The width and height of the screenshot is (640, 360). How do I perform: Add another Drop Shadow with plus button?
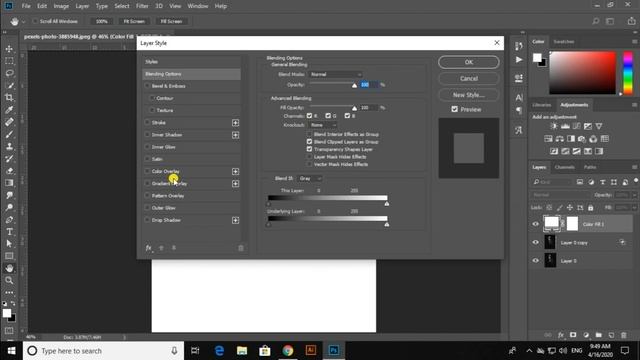point(236,220)
